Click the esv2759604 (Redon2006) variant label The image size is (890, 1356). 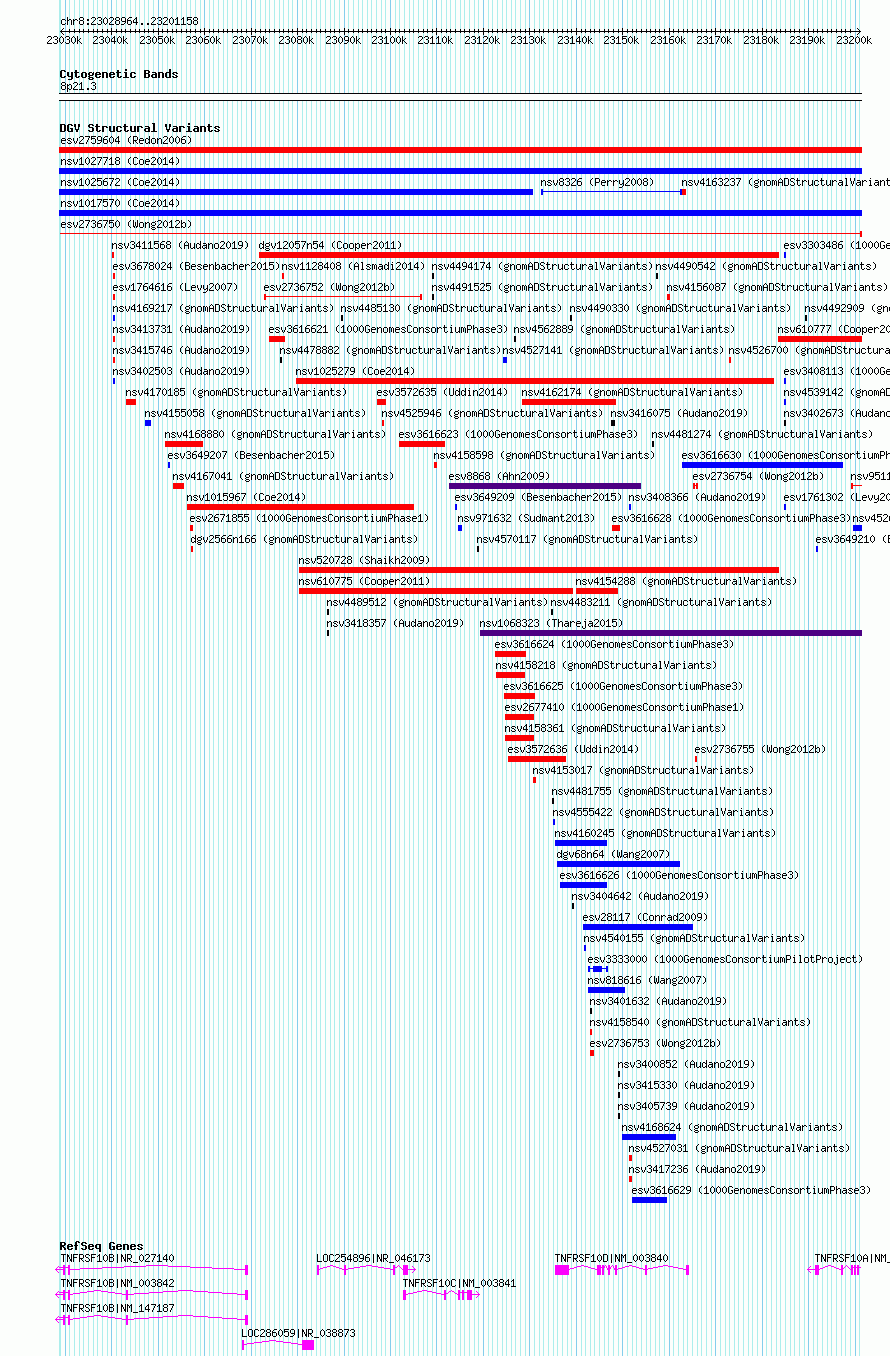(125, 140)
